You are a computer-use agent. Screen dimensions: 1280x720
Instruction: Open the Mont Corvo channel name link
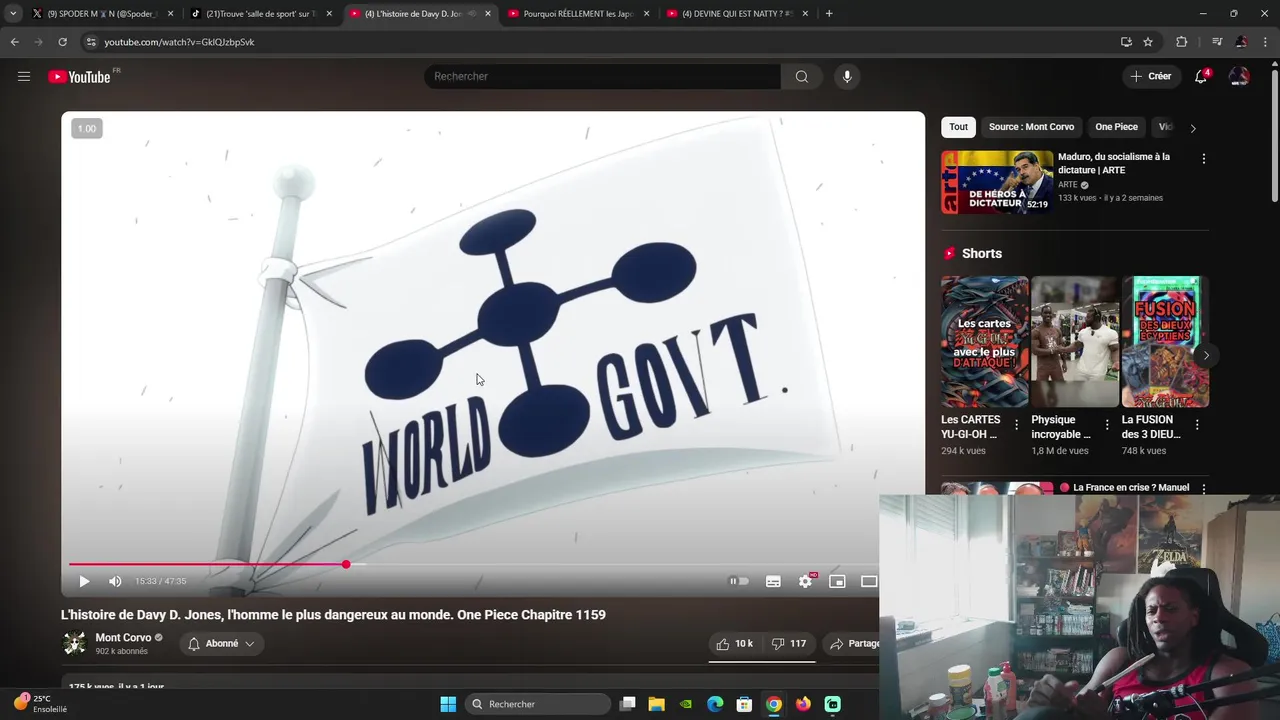pos(123,638)
